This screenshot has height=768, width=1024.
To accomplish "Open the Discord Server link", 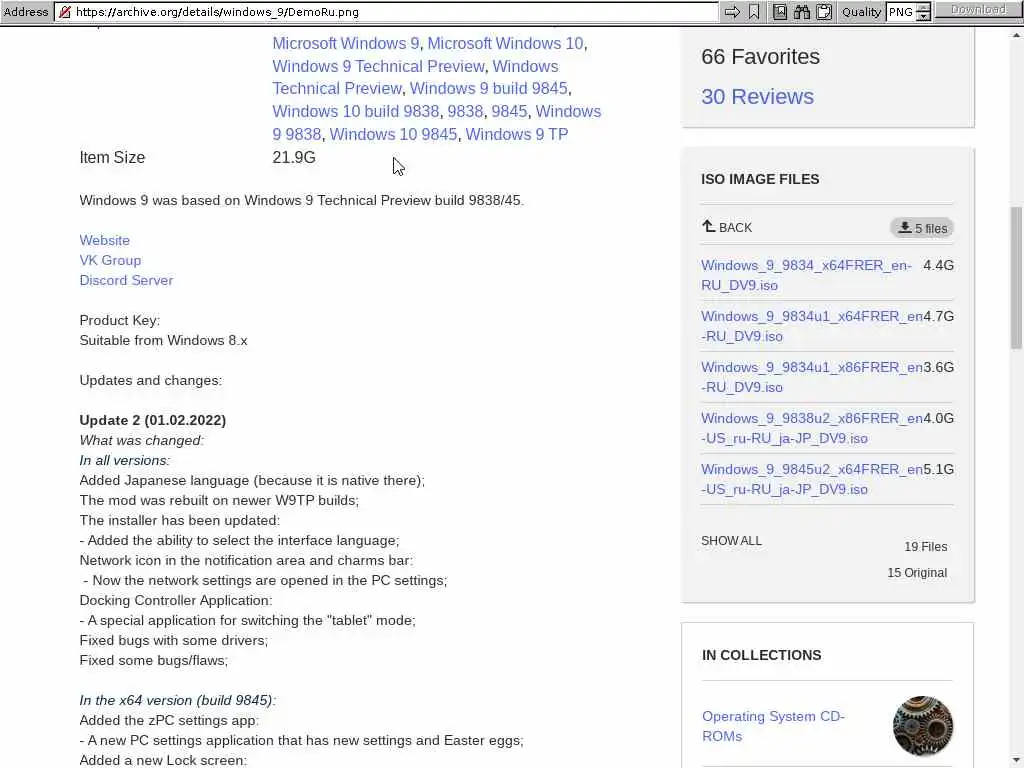I will (x=126, y=280).
